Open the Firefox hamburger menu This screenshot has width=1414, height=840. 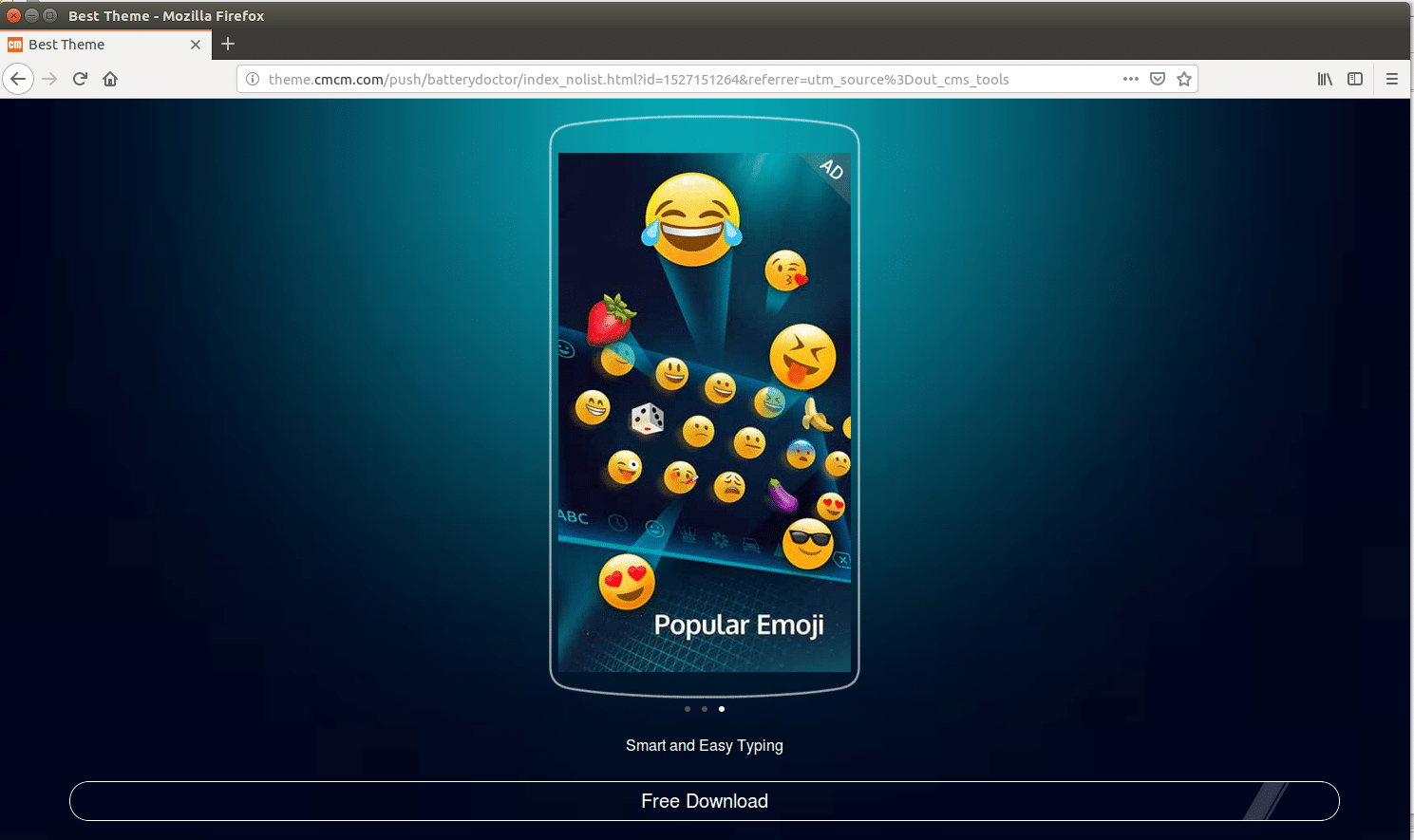point(1392,79)
